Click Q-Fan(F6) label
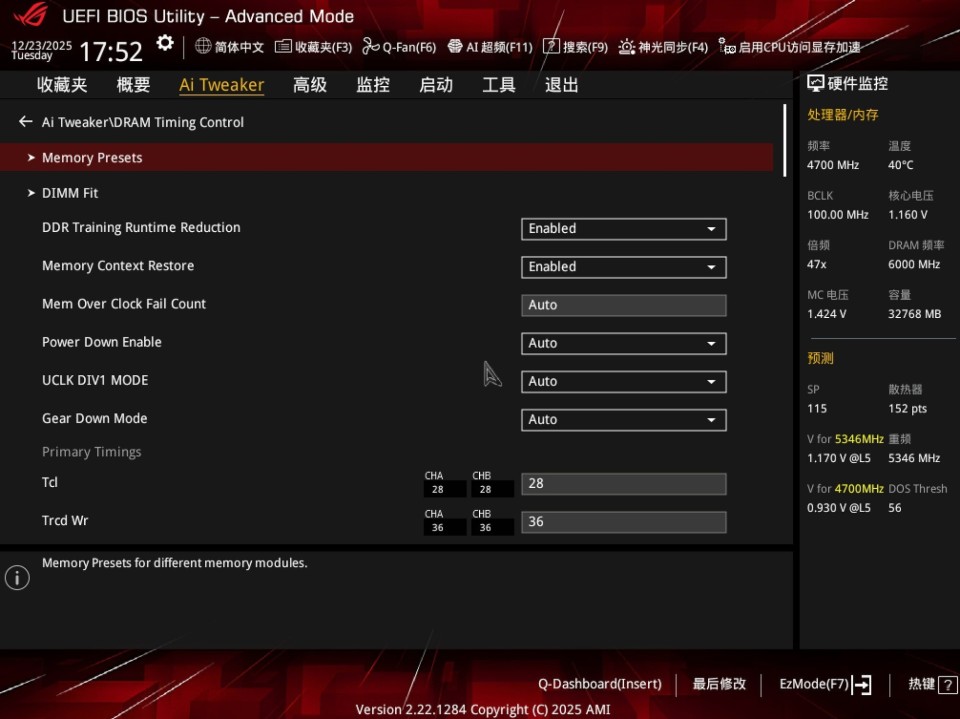This screenshot has width=960, height=719. (x=409, y=47)
